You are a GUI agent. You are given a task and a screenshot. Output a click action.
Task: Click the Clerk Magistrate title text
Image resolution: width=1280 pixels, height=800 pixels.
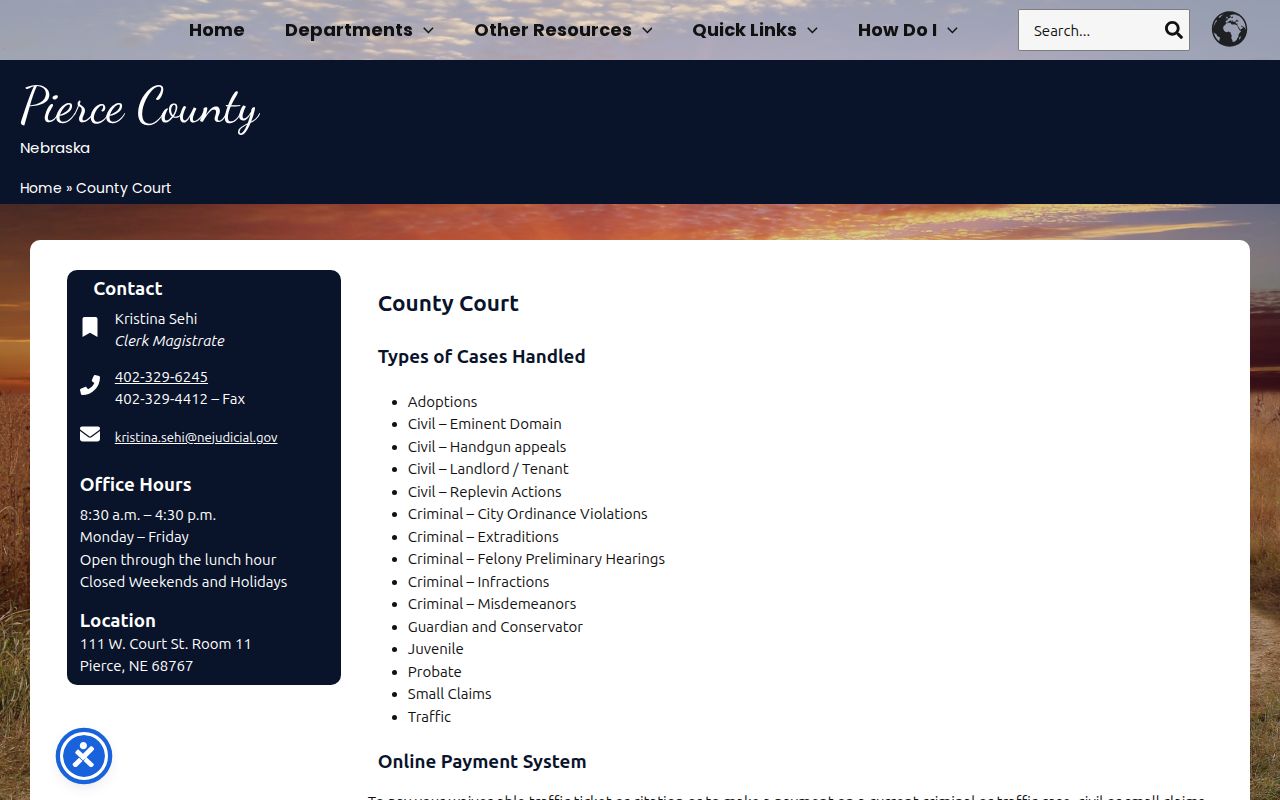click(169, 341)
